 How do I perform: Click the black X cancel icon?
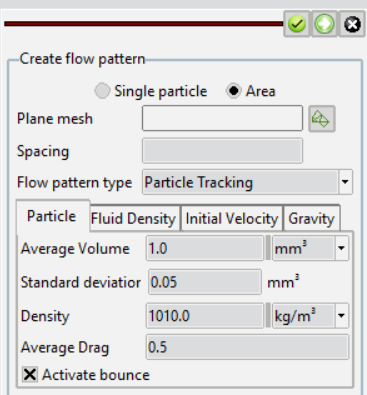352,24
